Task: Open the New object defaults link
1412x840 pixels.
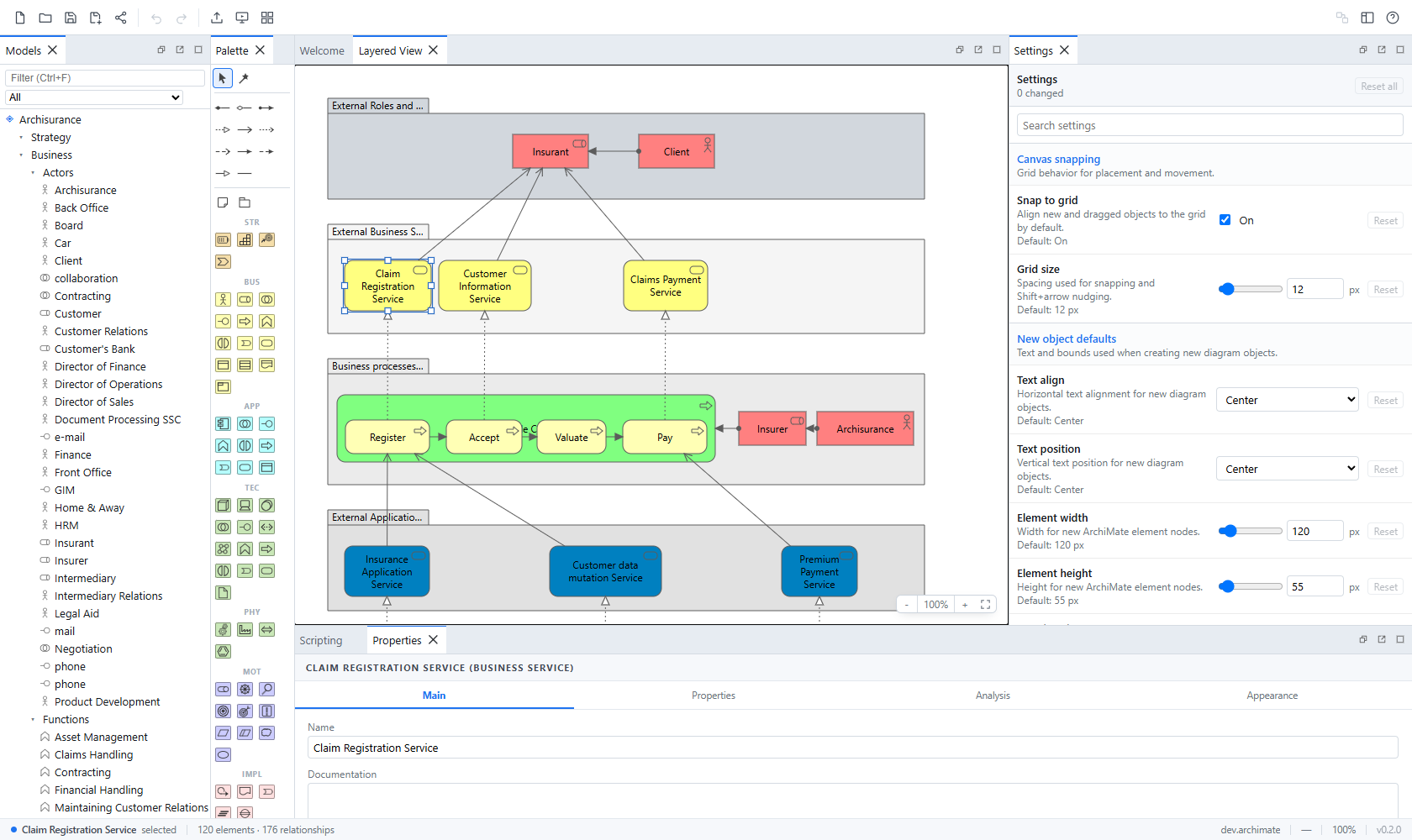Action: coord(1067,339)
